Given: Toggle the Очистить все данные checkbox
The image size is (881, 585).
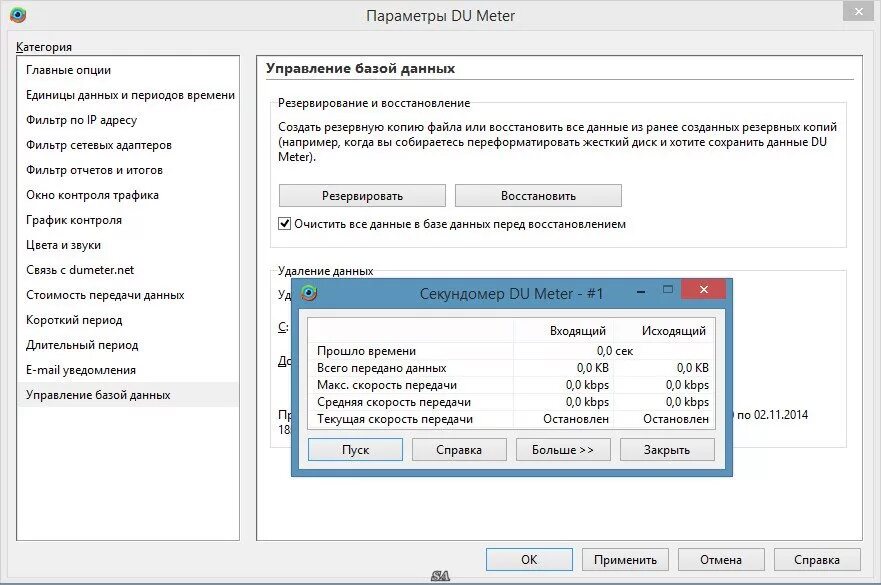Looking at the screenshot, I should coord(285,224).
